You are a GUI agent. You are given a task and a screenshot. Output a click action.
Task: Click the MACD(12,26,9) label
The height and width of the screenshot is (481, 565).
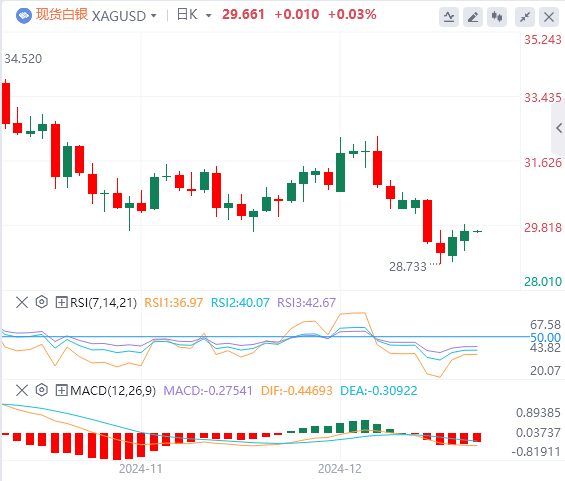click(113, 391)
